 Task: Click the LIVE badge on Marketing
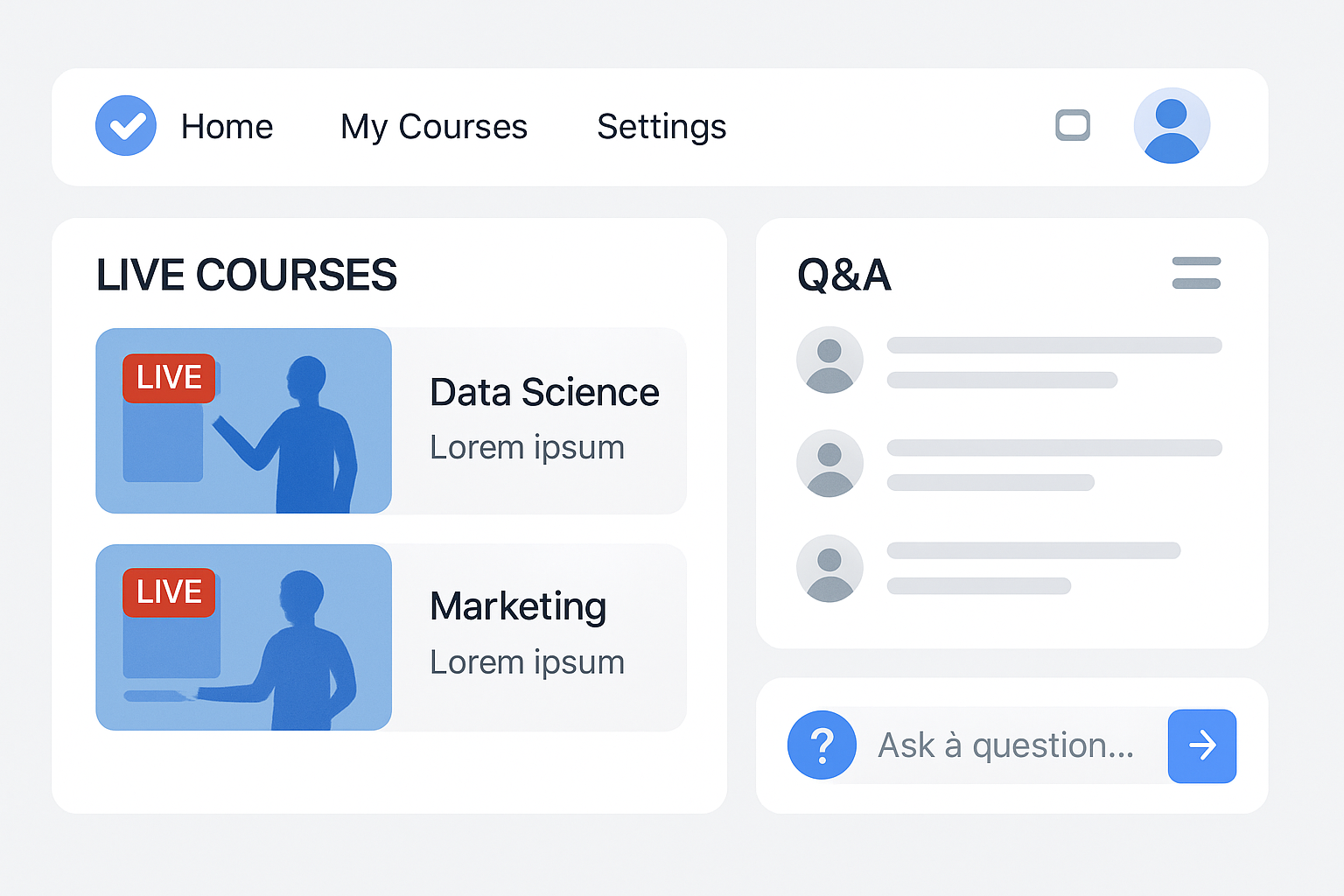coord(169,592)
